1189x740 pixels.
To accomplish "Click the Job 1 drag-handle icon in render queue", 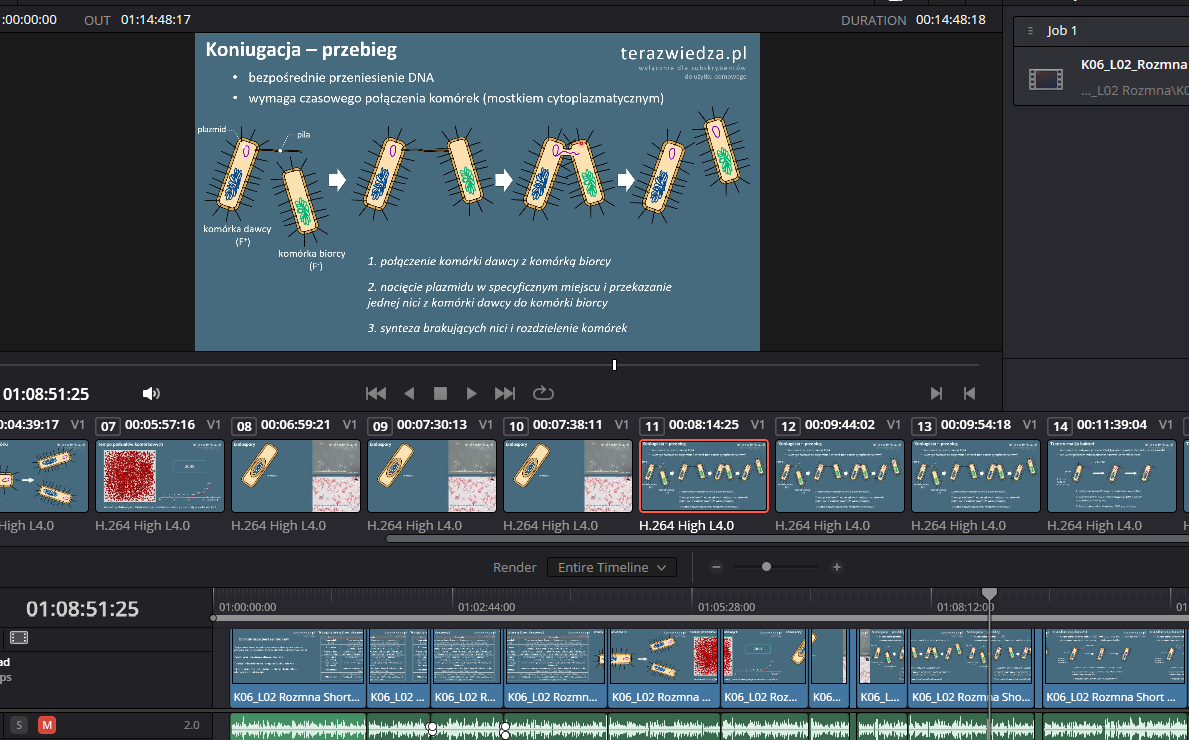I will pyautogui.click(x=1030, y=31).
